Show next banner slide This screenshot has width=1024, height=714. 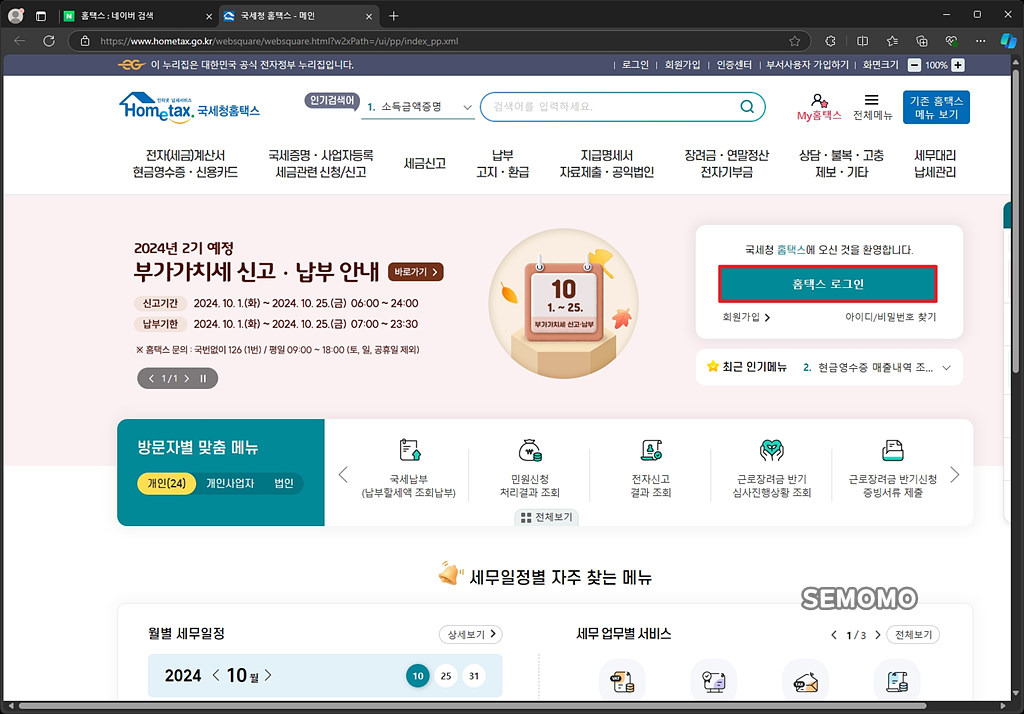pos(187,378)
